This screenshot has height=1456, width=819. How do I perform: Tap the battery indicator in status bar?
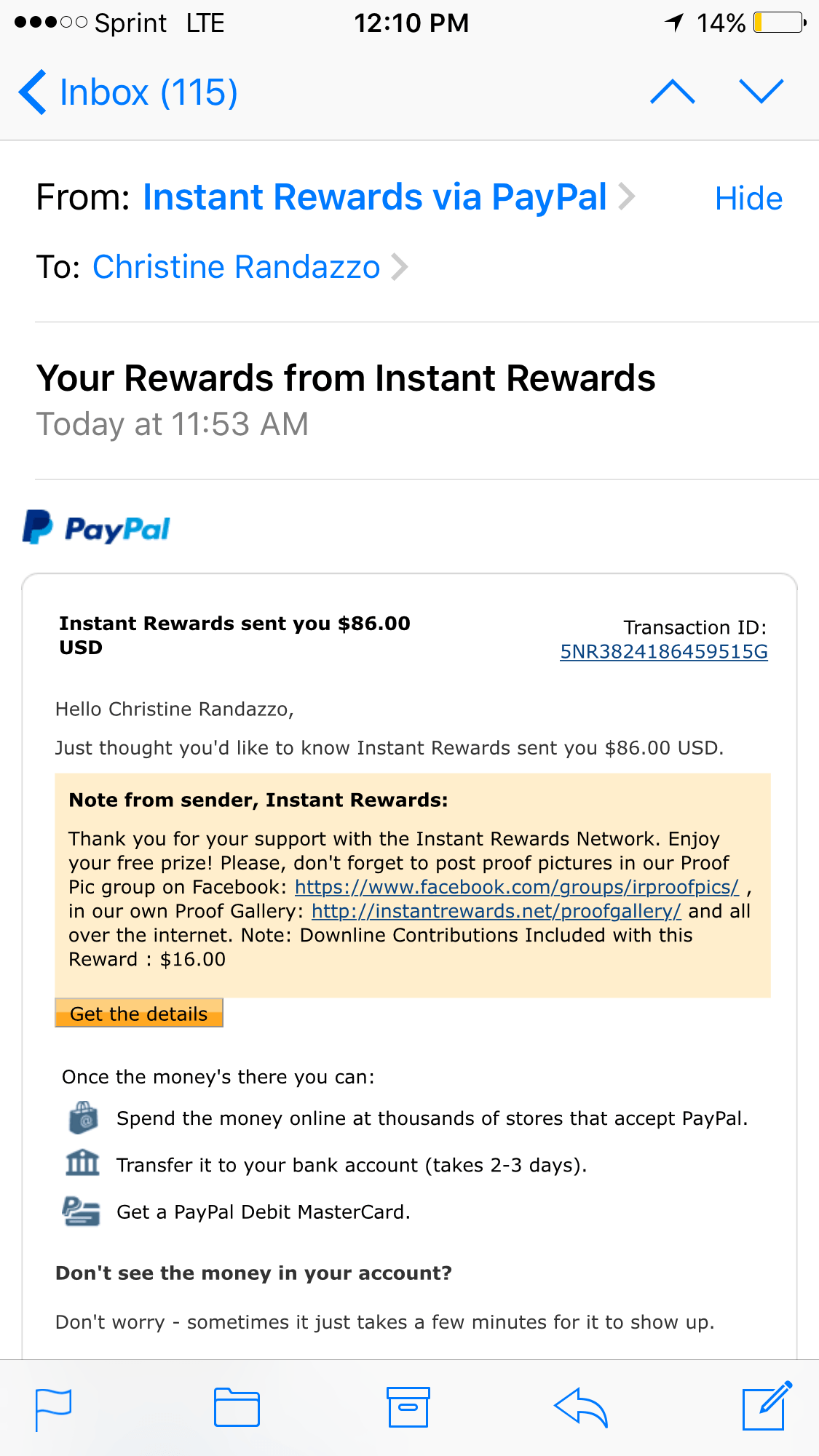coord(780,23)
